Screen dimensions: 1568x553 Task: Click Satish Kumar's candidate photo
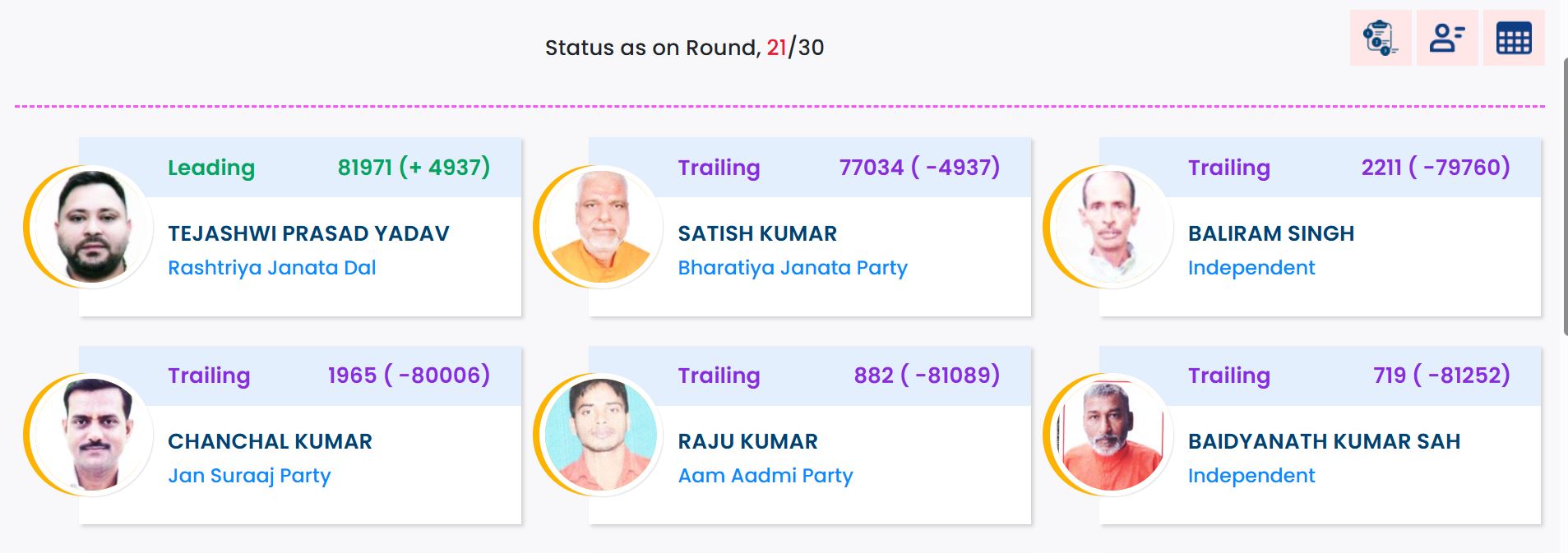601,227
